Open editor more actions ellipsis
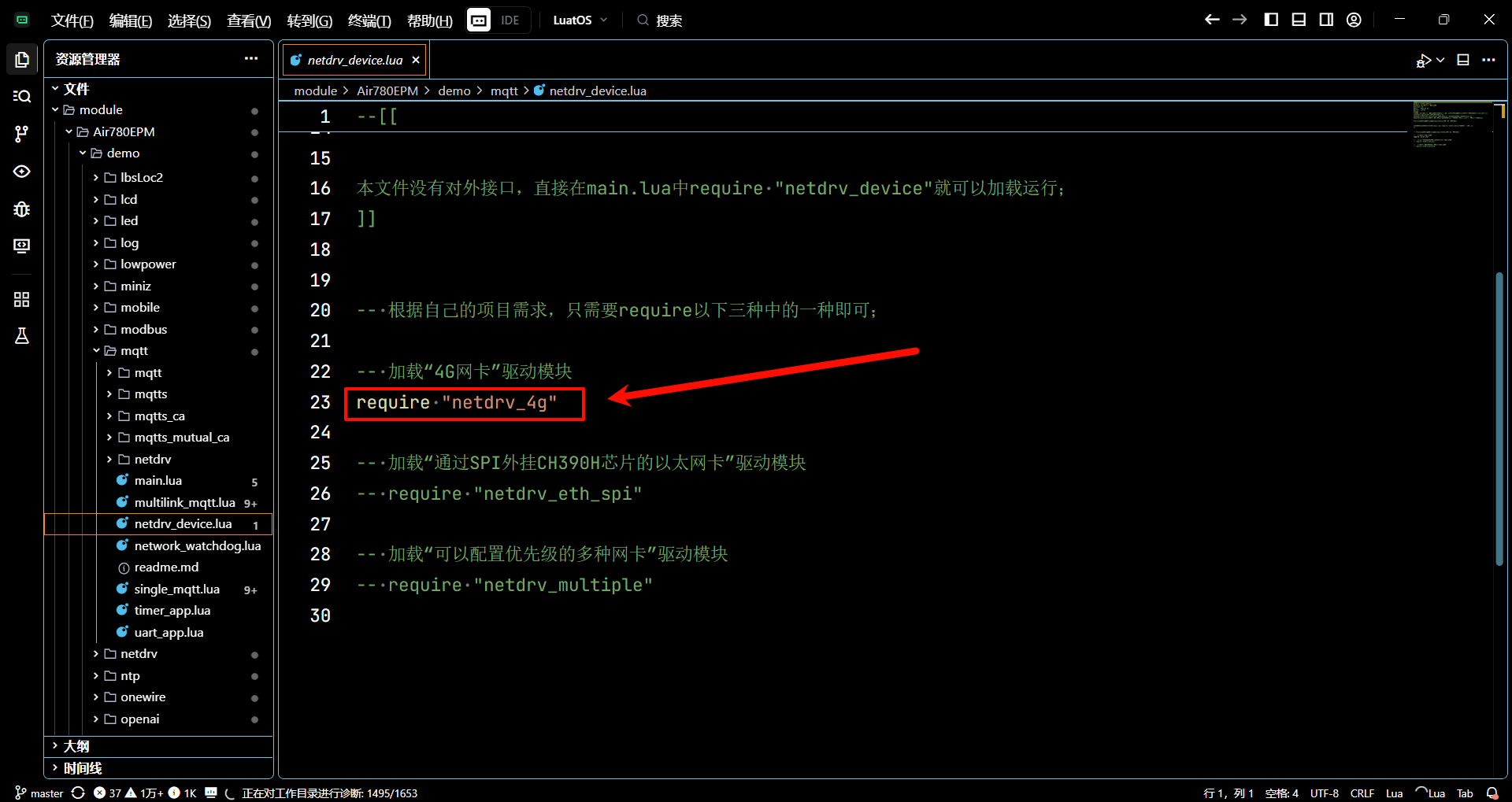Screen dimensions: 1512x802 1488,60
